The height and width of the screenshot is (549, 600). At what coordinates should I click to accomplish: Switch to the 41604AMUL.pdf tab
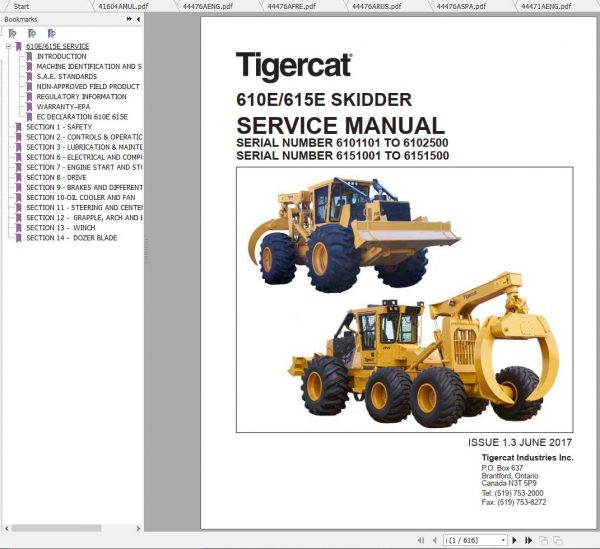(x=123, y=6)
